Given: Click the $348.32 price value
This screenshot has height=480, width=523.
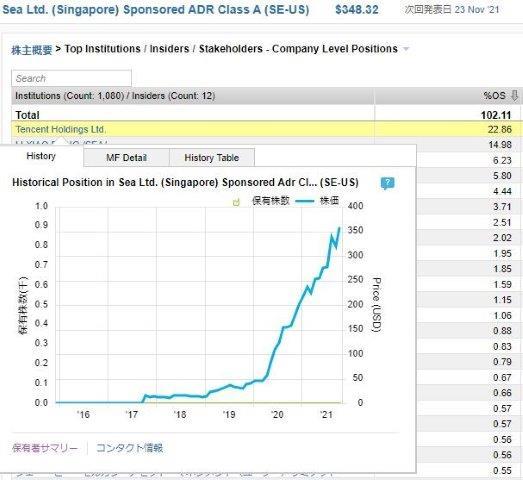Looking at the screenshot, I should click(357, 10).
